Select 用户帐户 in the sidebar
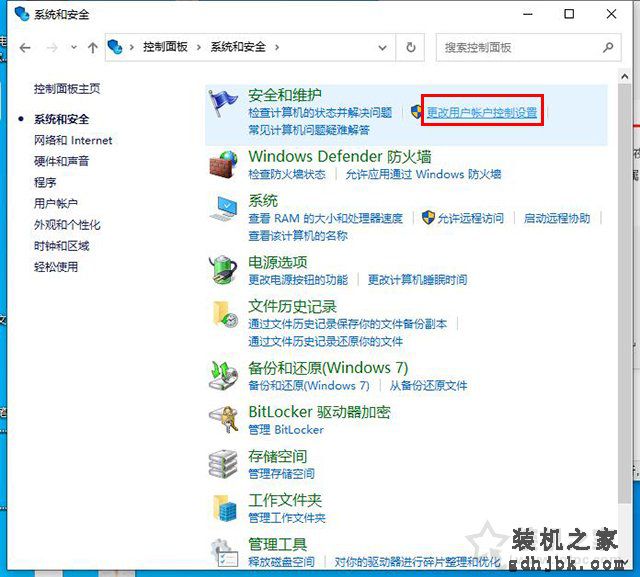 (x=56, y=203)
